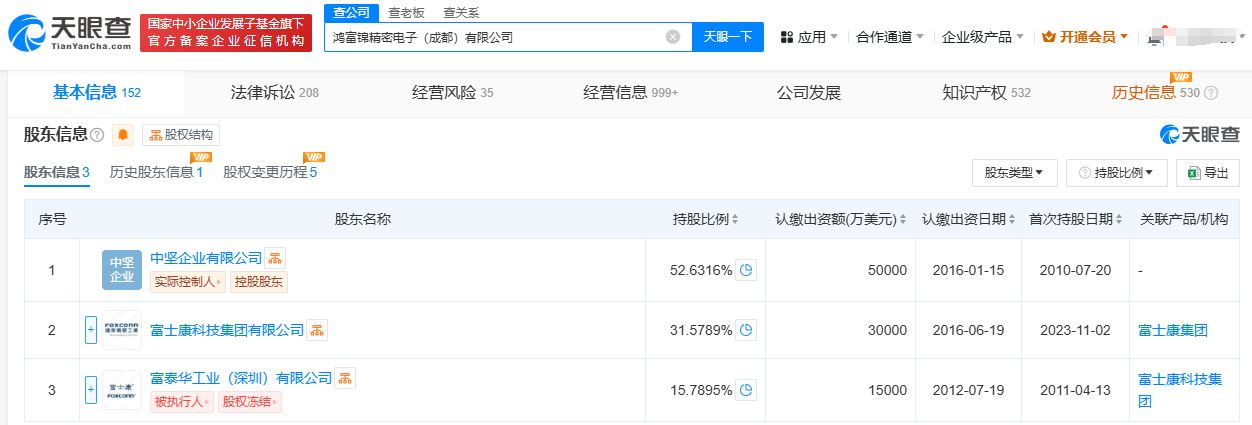Click the 中坚企业 company logo thumbnail

coord(122,270)
